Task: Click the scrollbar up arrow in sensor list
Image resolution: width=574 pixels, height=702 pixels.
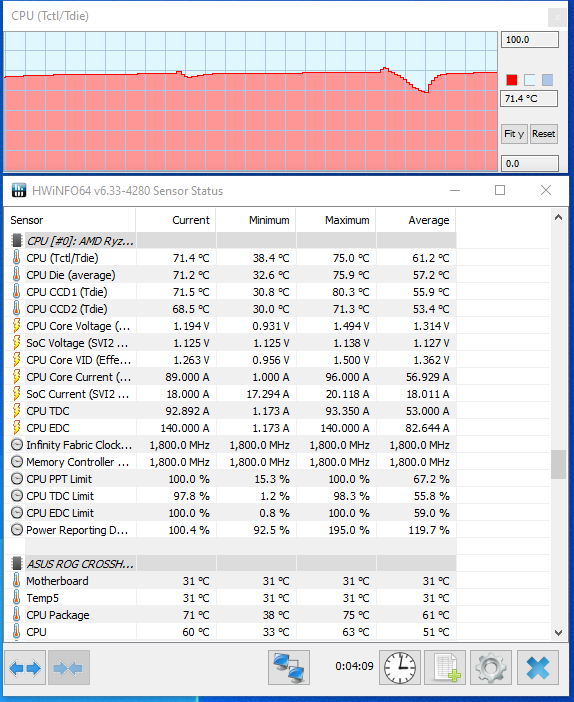Action: click(x=558, y=218)
